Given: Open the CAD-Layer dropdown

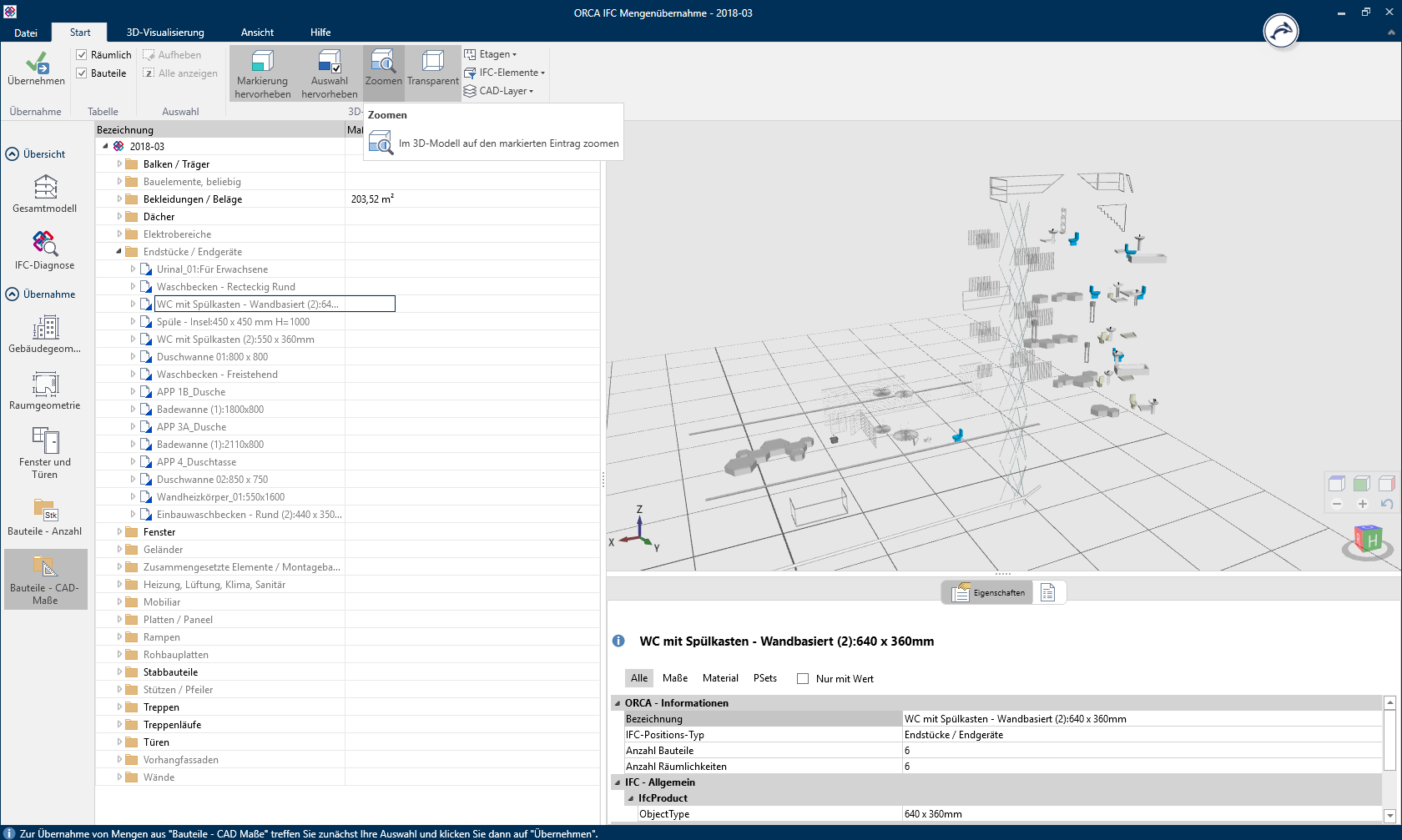Looking at the screenshot, I should 499,91.
